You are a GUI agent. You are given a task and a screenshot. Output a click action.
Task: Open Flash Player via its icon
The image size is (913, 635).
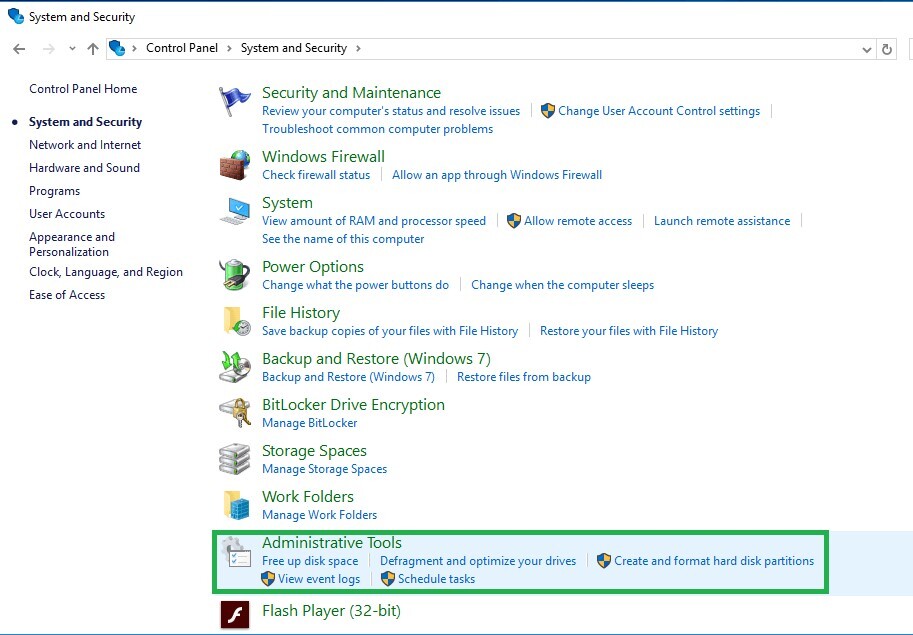pyautogui.click(x=234, y=612)
